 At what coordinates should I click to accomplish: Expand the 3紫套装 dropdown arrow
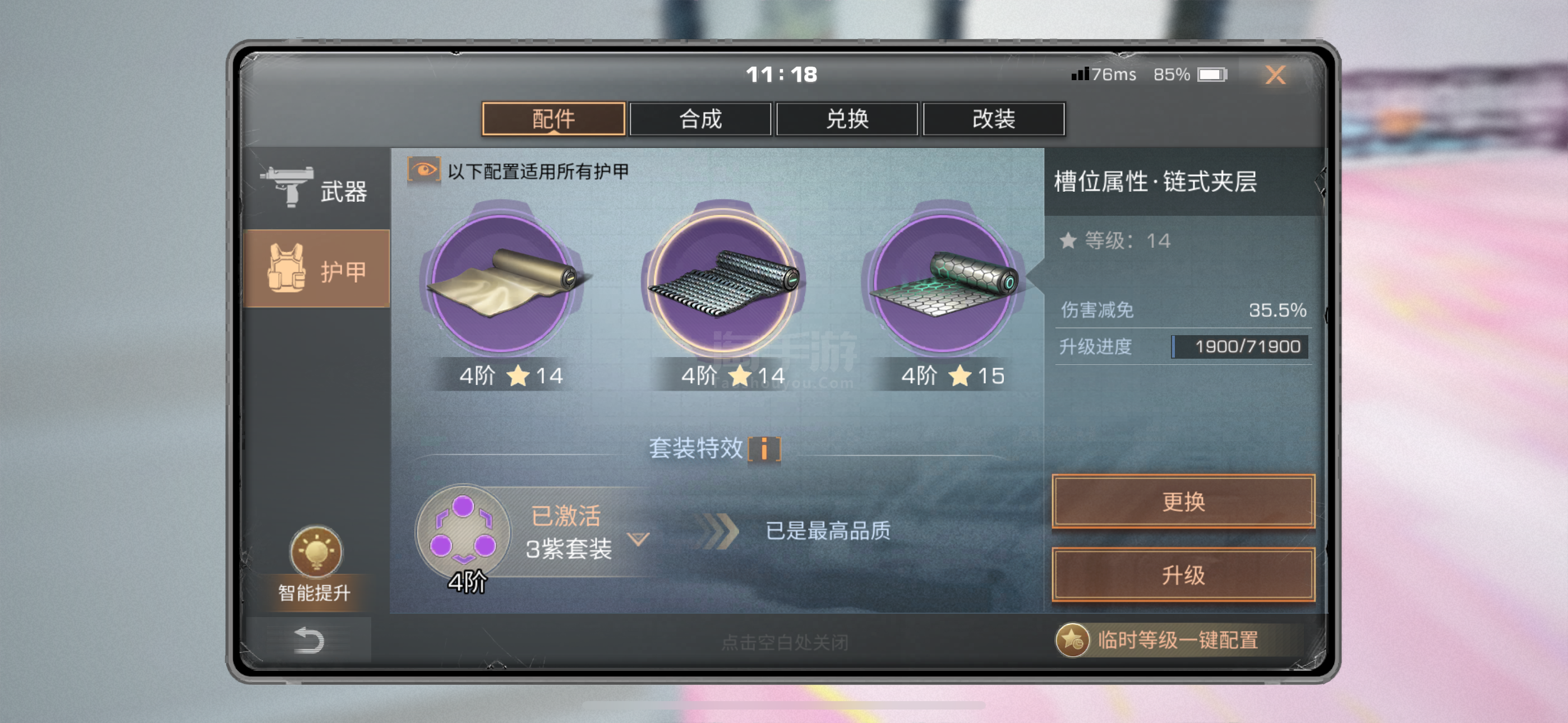(x=638, y=539)
